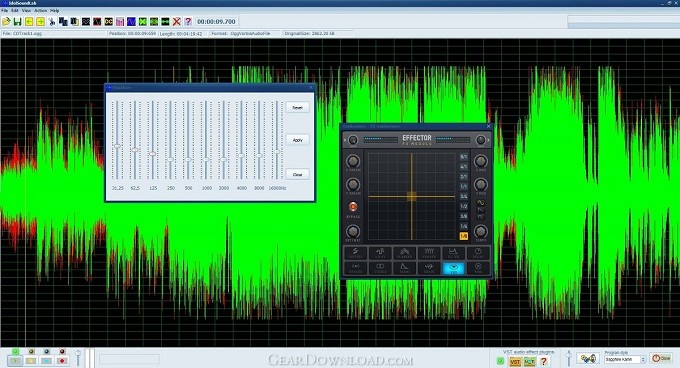The height and width of the screenshot is (368, 680).
Task: Click the Tempo knob in Effector
Action: point(481,231)
